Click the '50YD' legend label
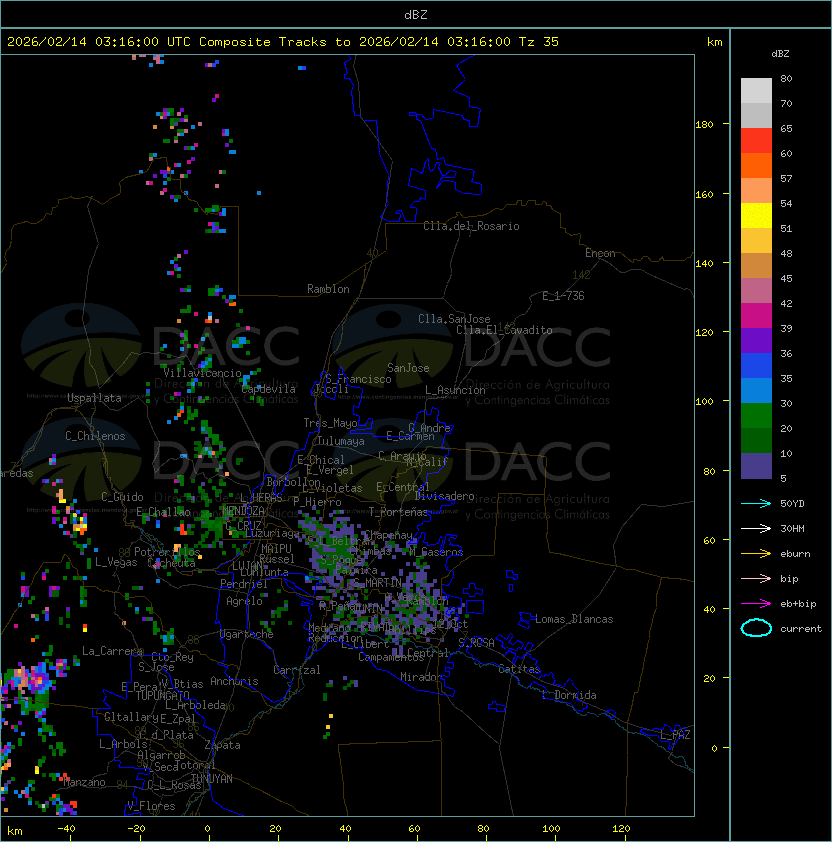 (x=792, y=504)
